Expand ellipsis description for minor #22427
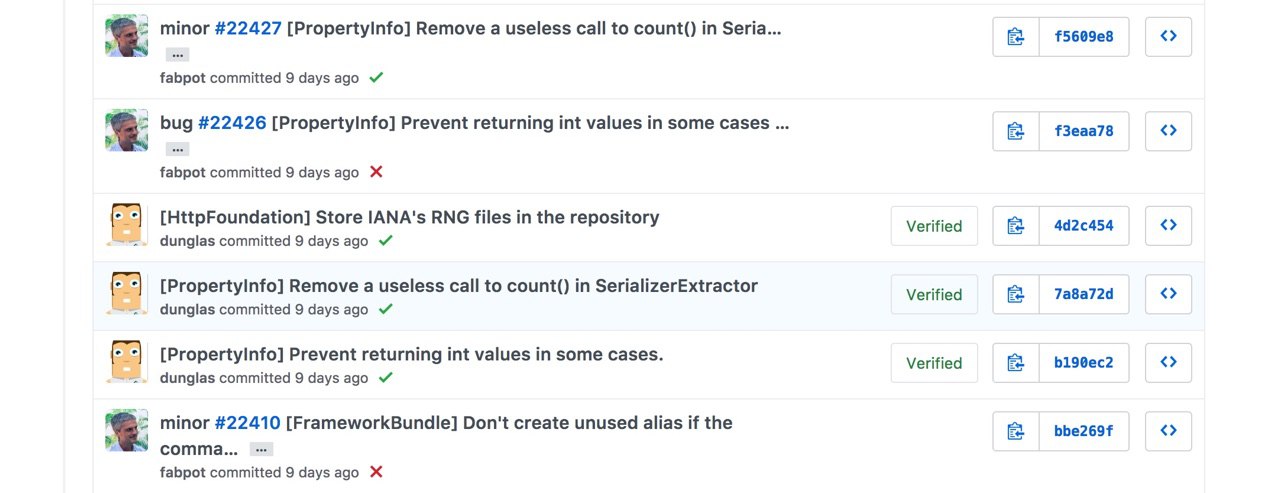 (177, 55)
